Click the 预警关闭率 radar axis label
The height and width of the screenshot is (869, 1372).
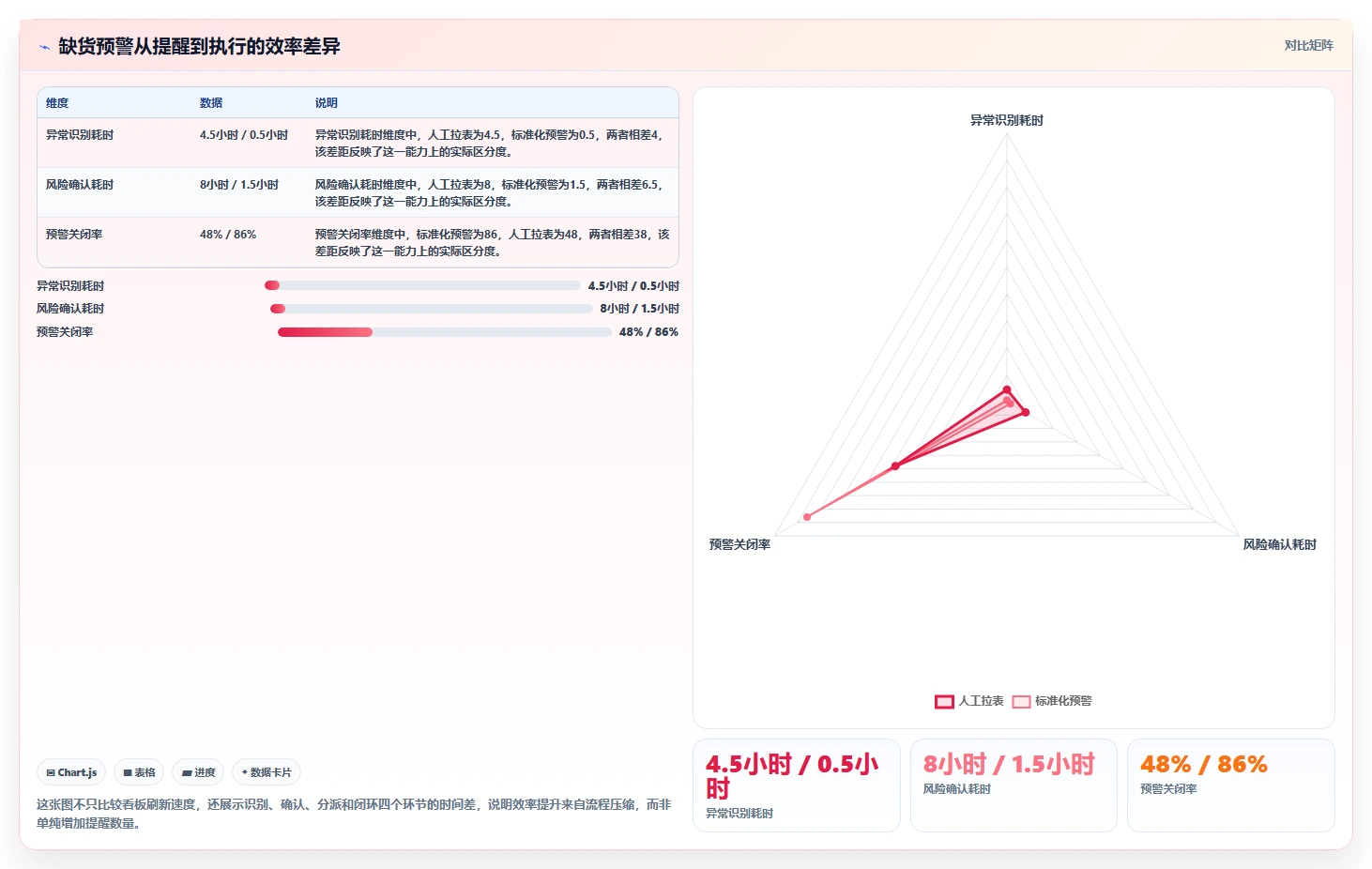click(x=740, y=544)
